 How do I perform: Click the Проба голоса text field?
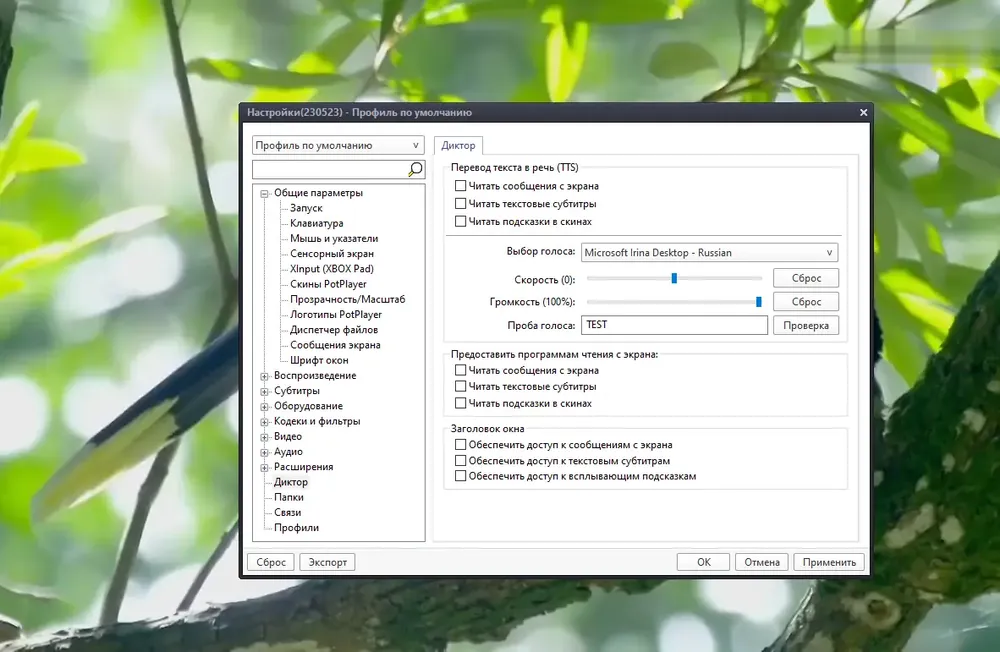(x=674, y=325)
